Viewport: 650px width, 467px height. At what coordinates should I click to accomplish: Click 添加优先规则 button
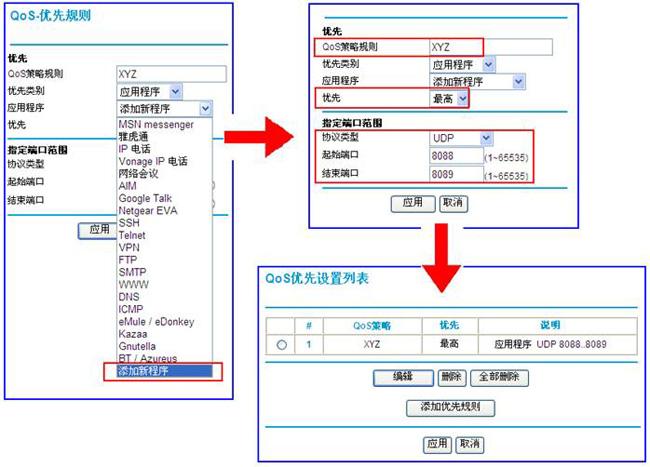451,408
